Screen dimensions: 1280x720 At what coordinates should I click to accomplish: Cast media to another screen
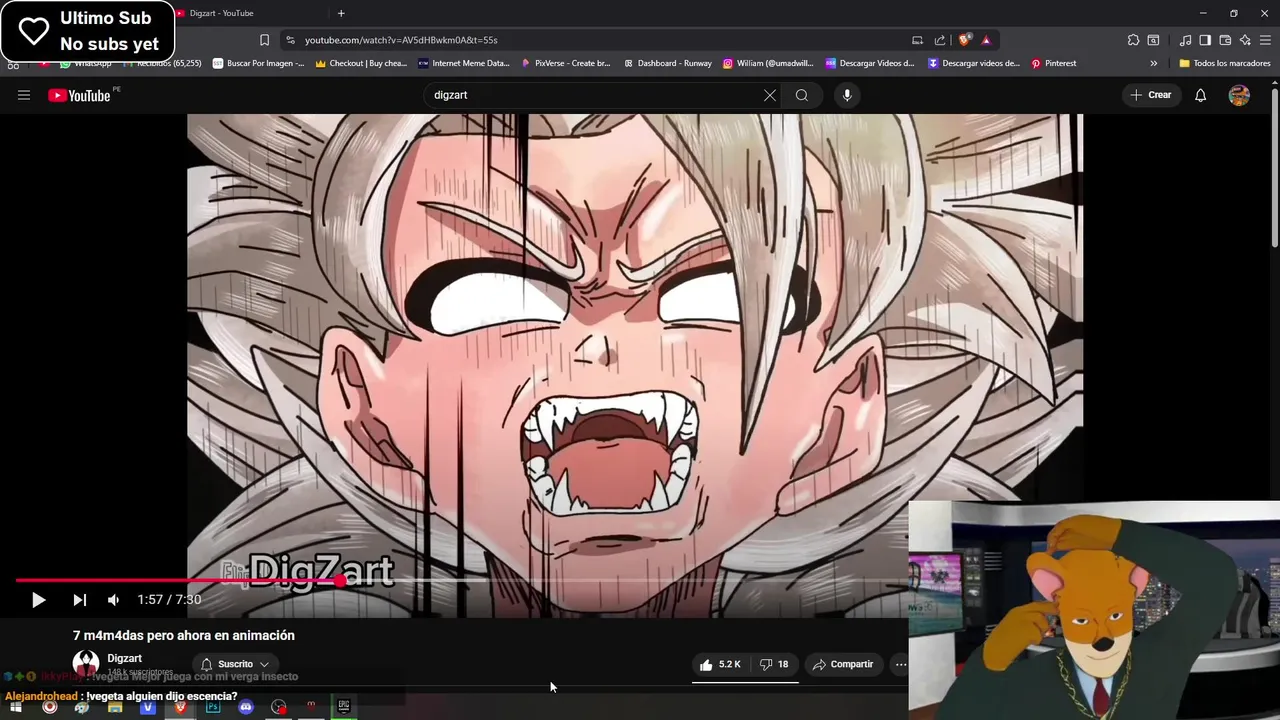[x=917, y=40]
